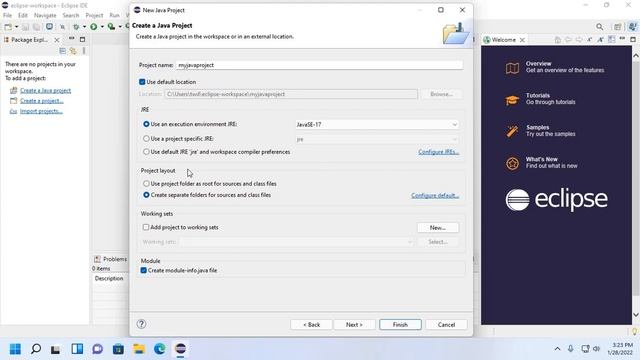
Task: Click Magnify font icon in Welcome view
Action: [600, 40]
